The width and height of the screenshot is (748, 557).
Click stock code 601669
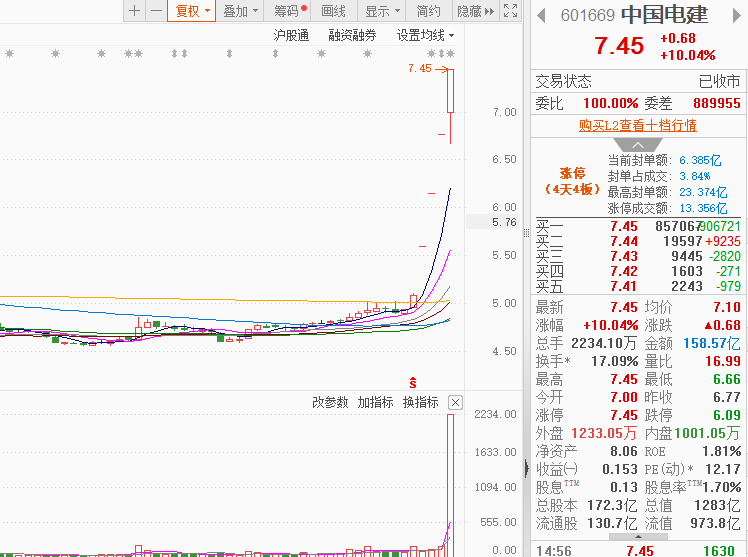coord(587,16)
